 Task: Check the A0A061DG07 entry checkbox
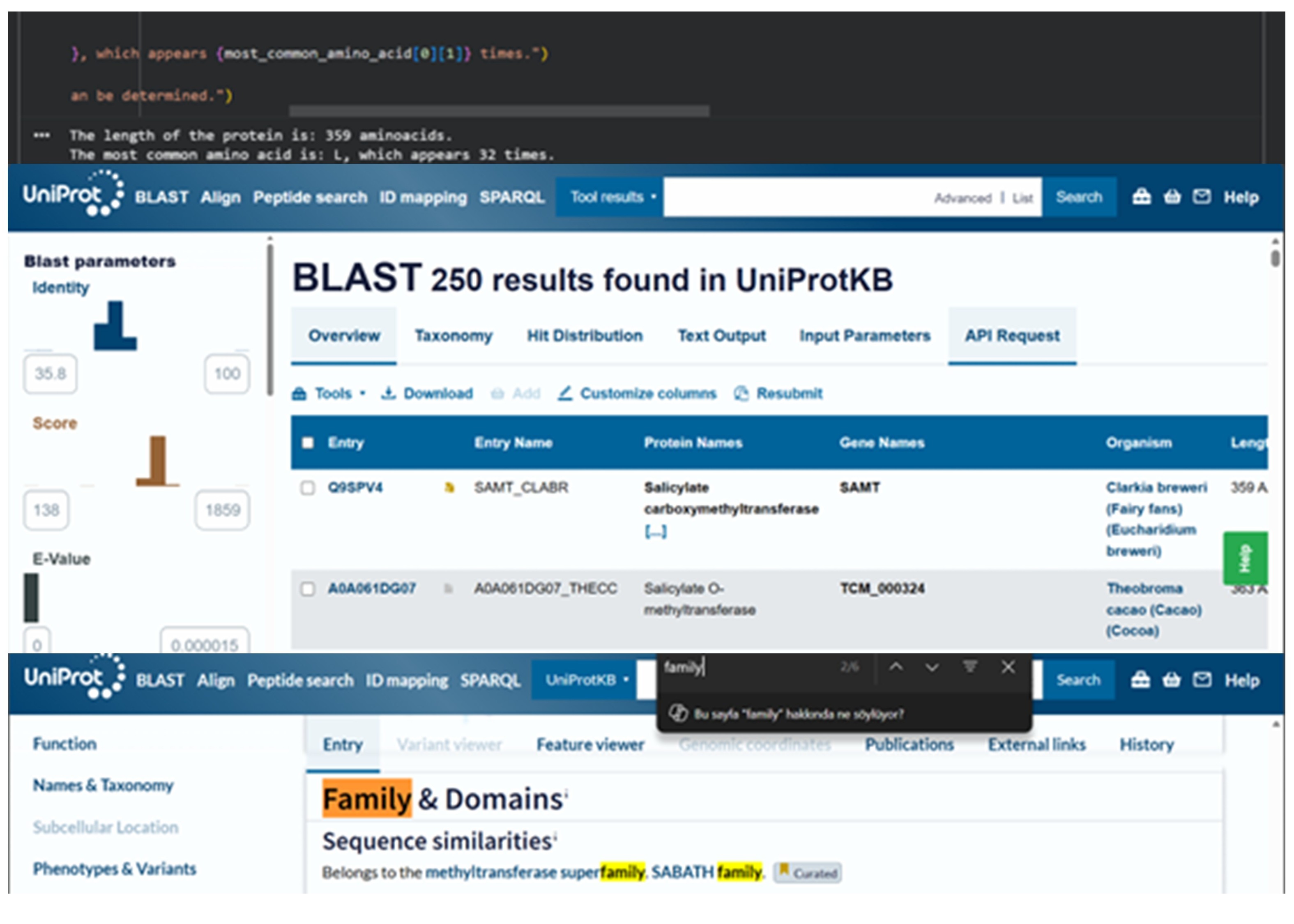tap(308, 588)
